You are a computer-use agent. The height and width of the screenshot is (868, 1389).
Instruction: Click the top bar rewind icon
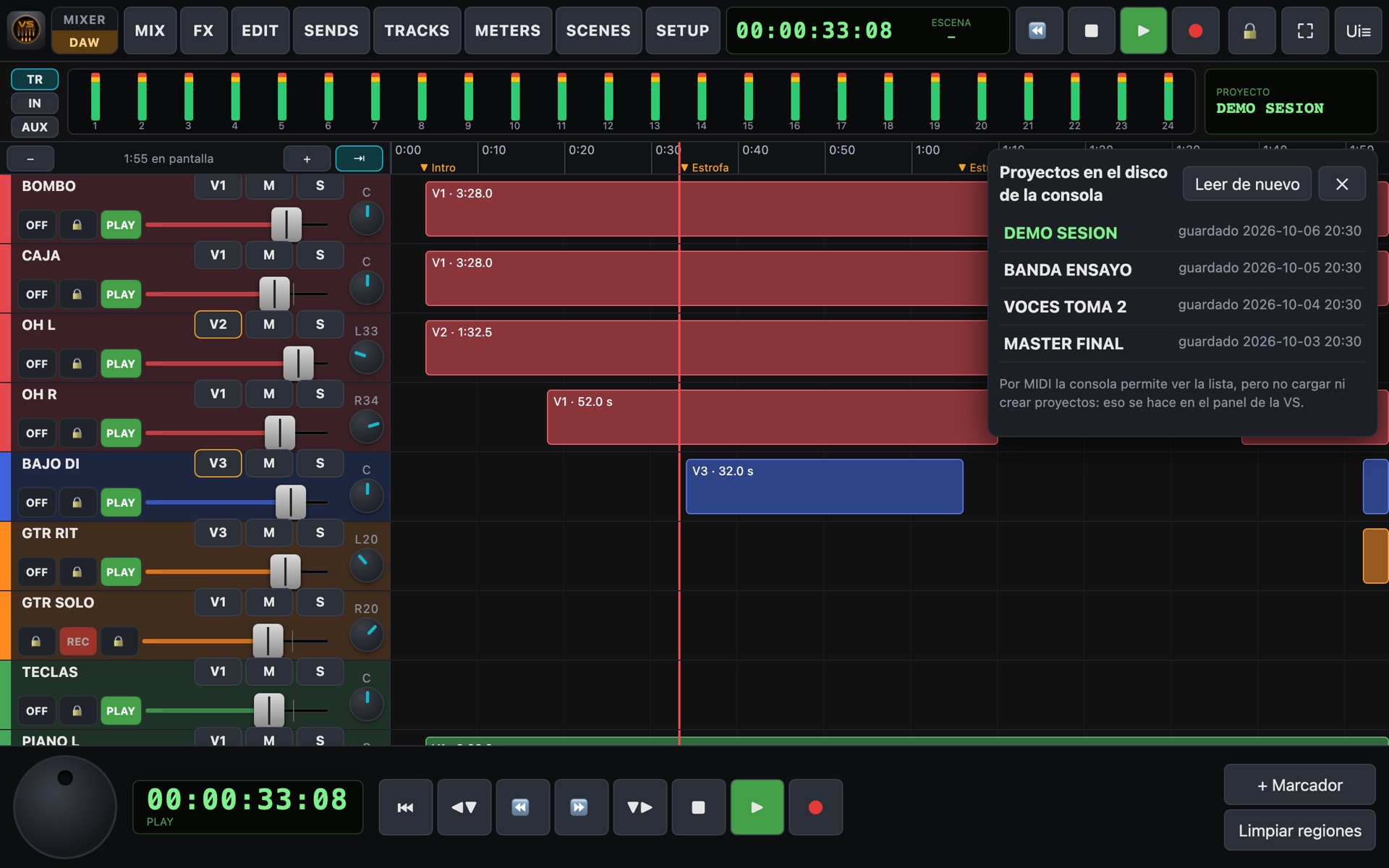click(1039, 30)
